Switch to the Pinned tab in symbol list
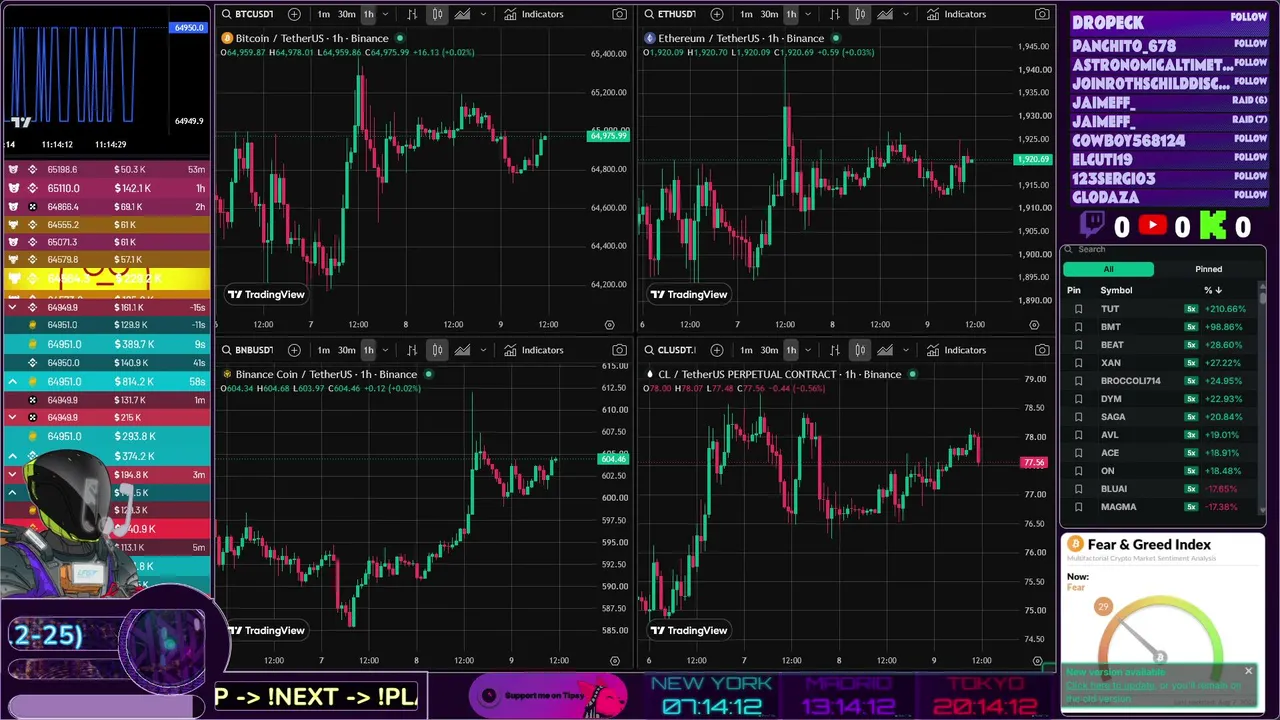This screenshot has width=1280, height=720. pyautogui.click(x=1208, y=269)
